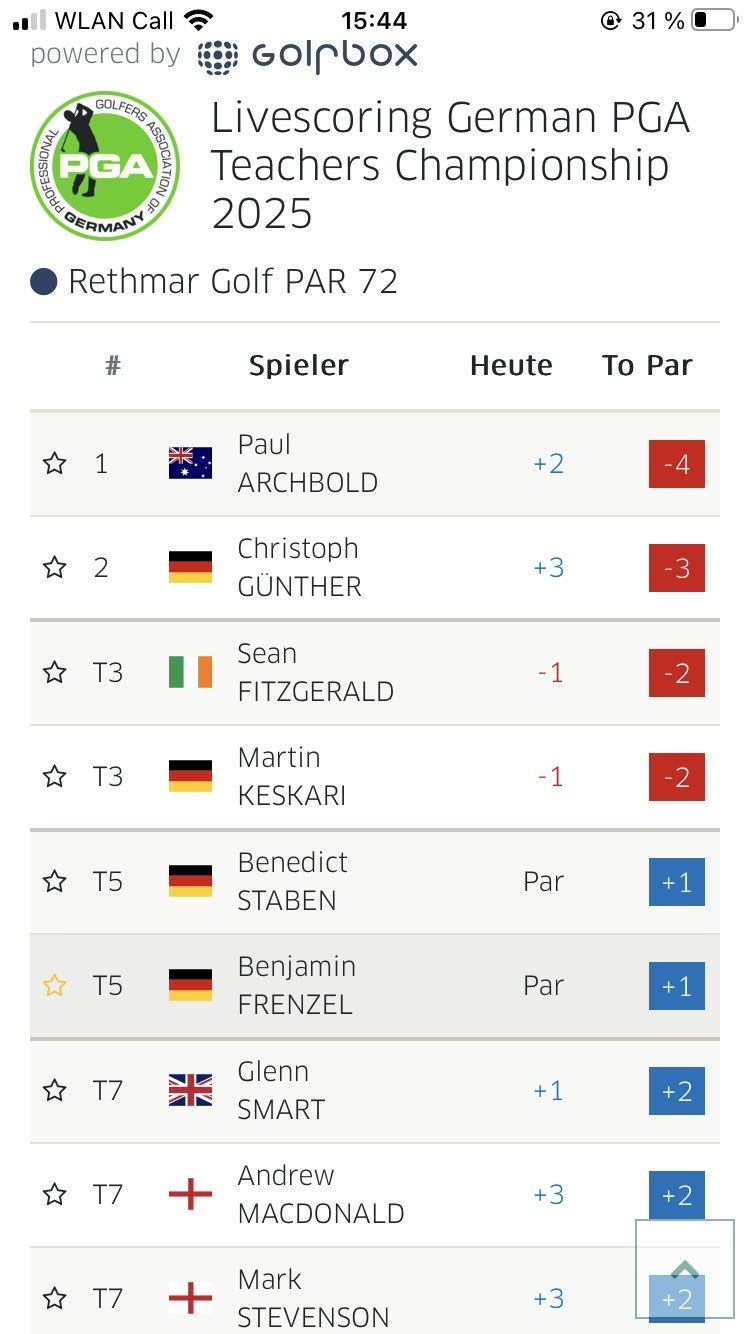Open Christoph Günther's player name link
The image size is (750, 1334).
(x=299, y=567)
